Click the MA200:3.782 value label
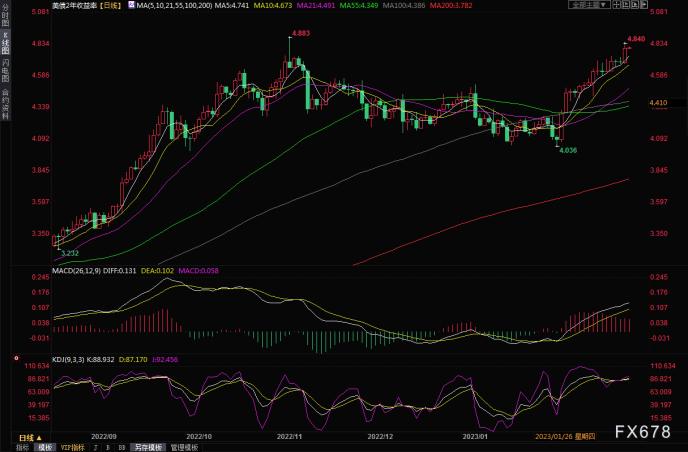The height and width of the screenshot is (452, 688). (x=451, y=6)
